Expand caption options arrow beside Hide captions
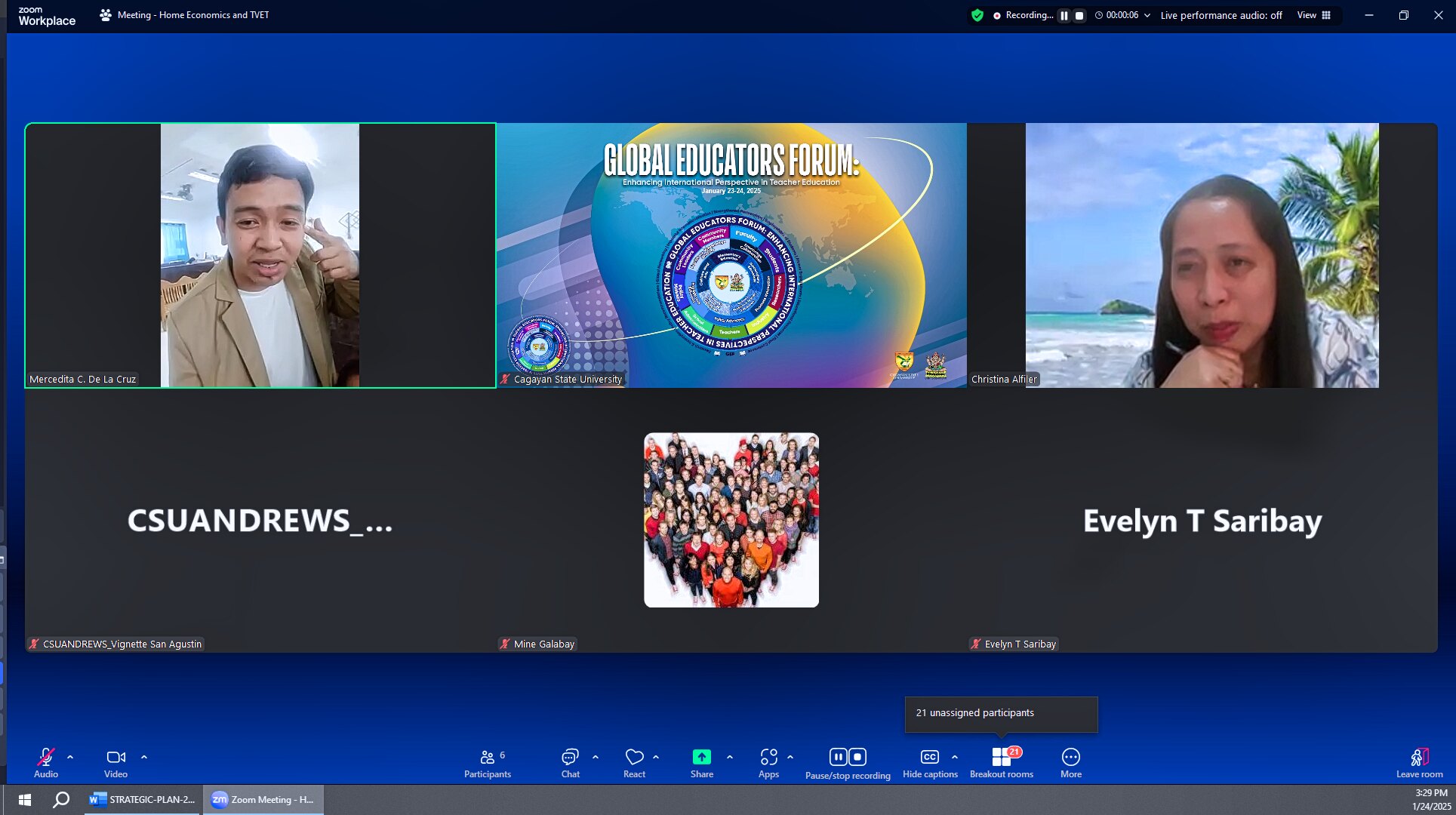 955,757
